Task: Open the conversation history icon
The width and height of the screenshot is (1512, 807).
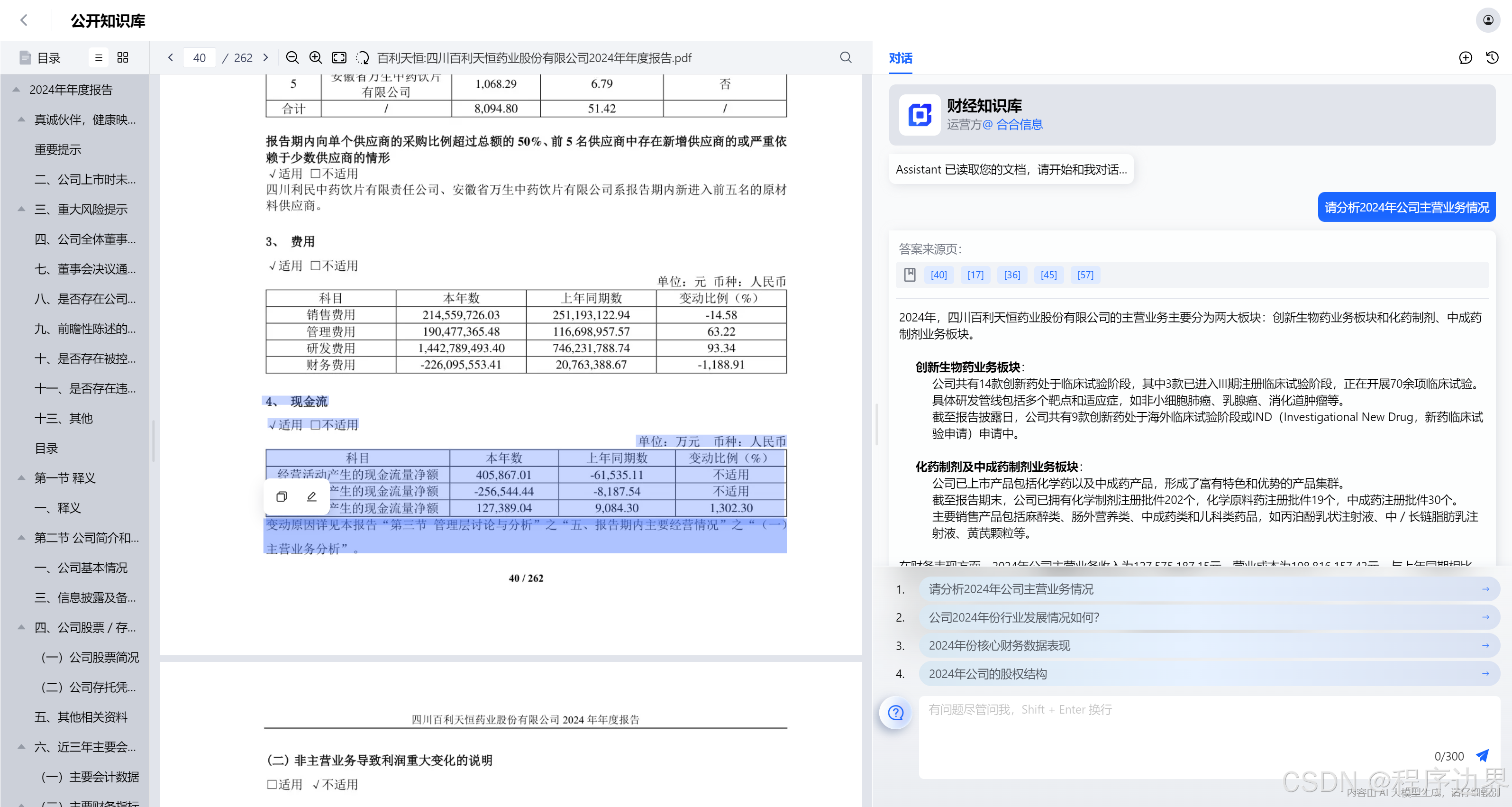Action: tap(1492, 57)
